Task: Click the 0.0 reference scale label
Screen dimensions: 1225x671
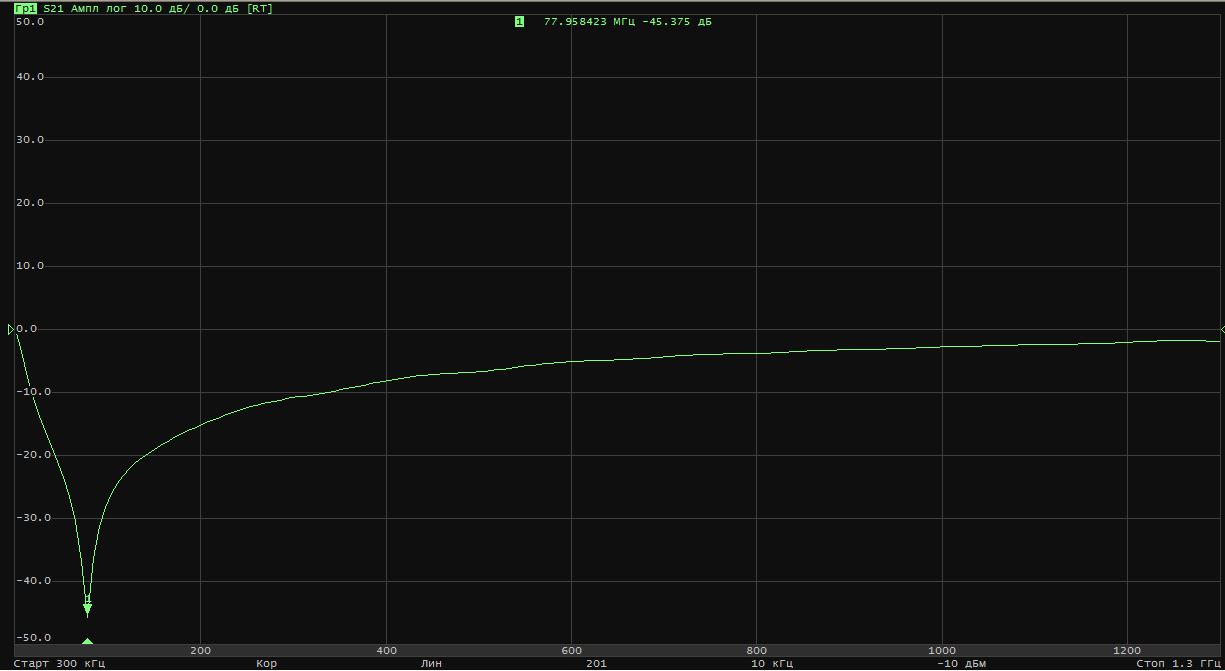Action: point(27,329)
